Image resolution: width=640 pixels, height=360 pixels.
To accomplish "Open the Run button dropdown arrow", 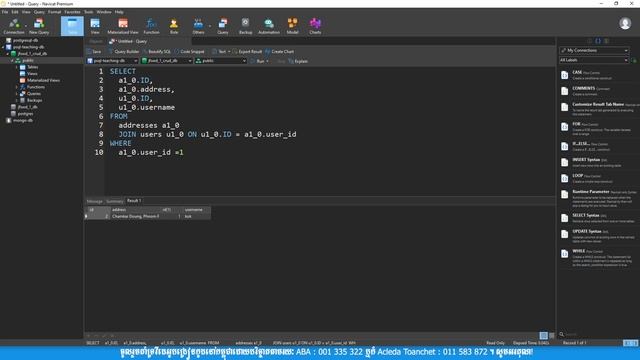I will [267, 61].
